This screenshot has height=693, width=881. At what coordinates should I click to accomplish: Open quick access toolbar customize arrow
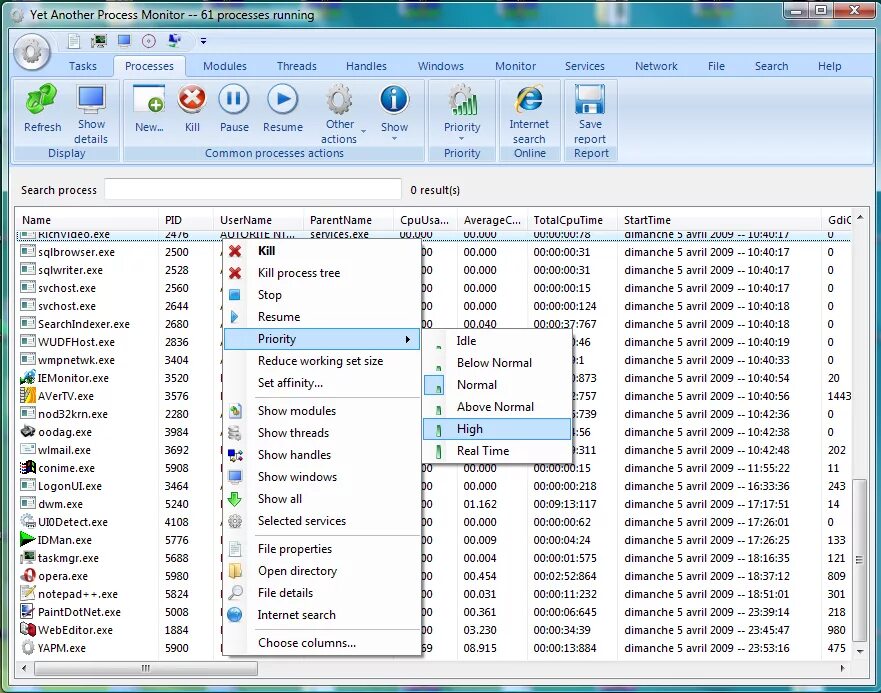(x=203, y=41)
